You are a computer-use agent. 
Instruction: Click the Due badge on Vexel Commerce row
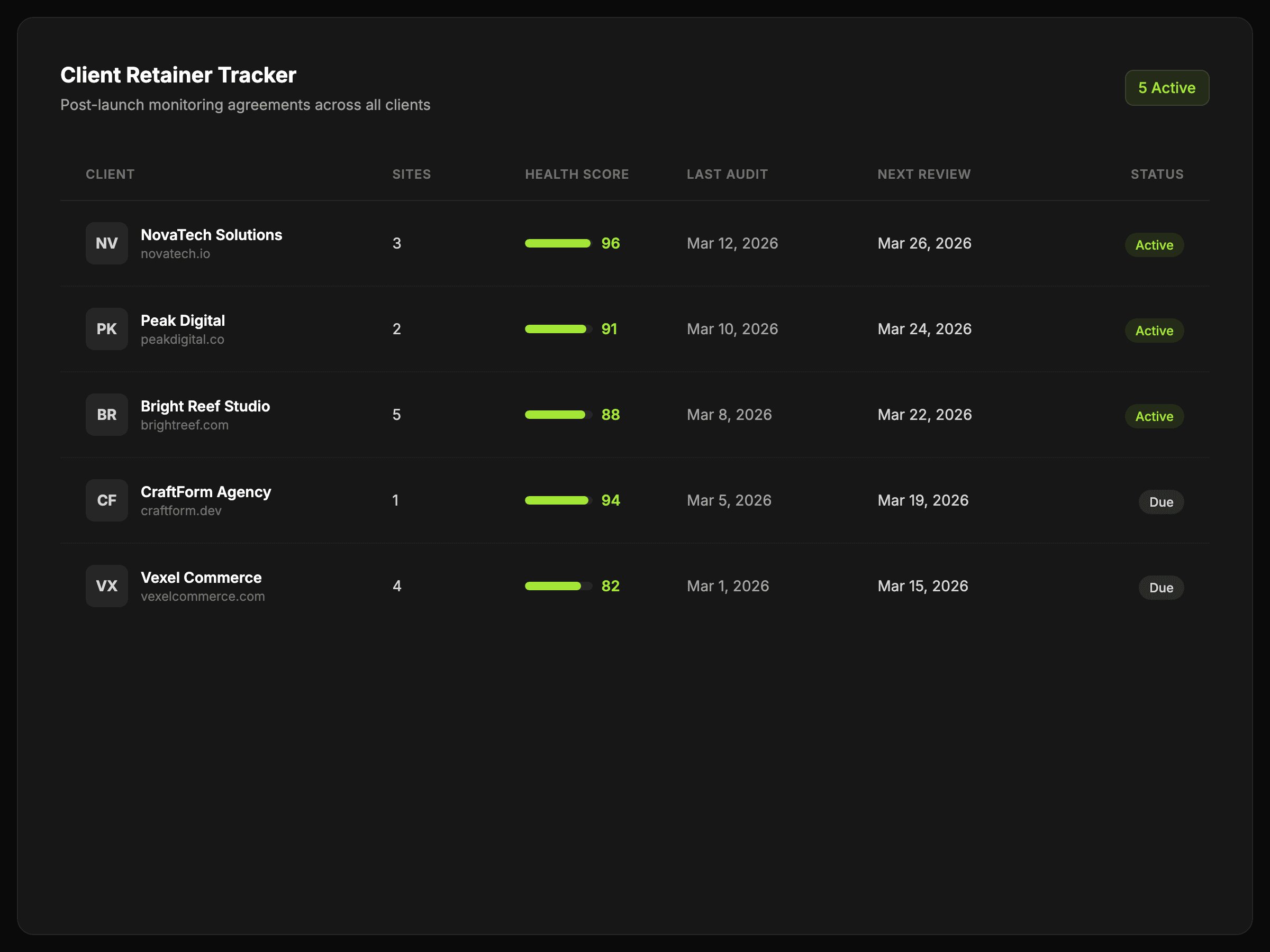(x=1161, y=588)
